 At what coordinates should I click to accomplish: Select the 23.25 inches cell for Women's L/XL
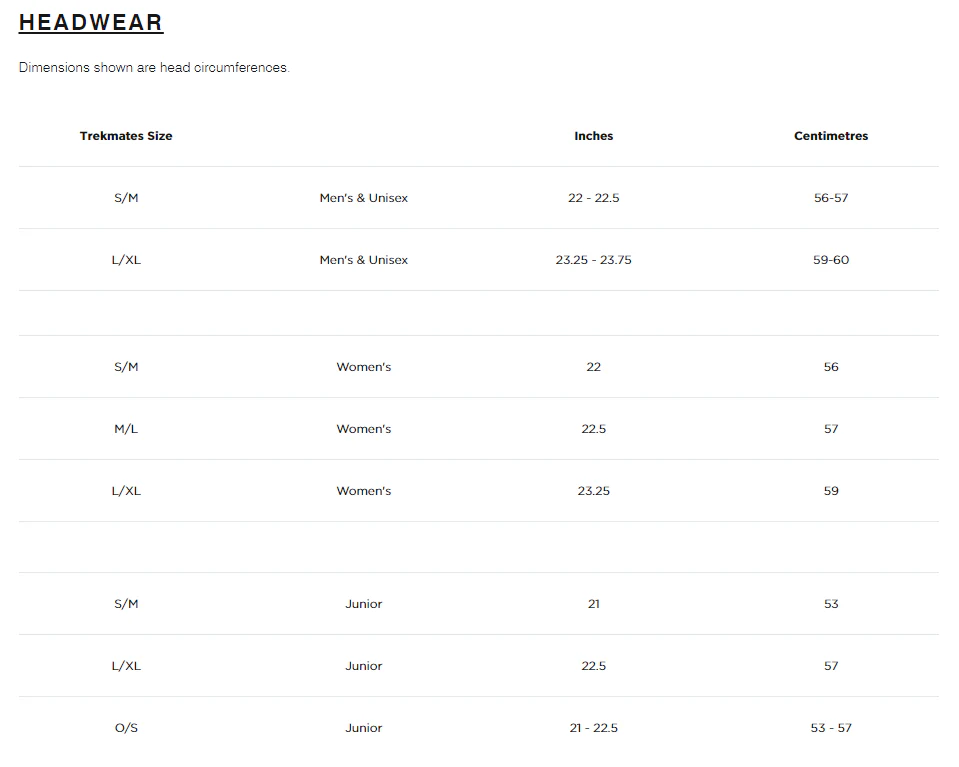tap(593, 491)
